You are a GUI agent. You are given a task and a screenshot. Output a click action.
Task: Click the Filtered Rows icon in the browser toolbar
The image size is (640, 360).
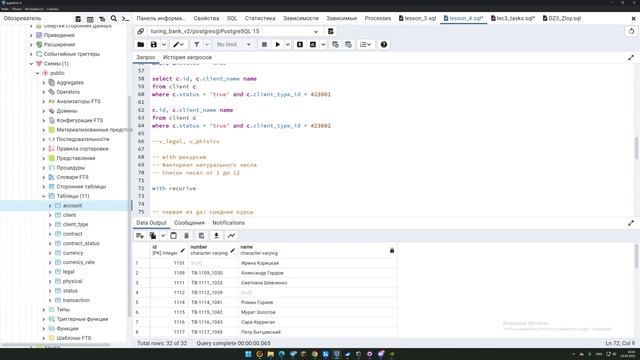[102, 19]
